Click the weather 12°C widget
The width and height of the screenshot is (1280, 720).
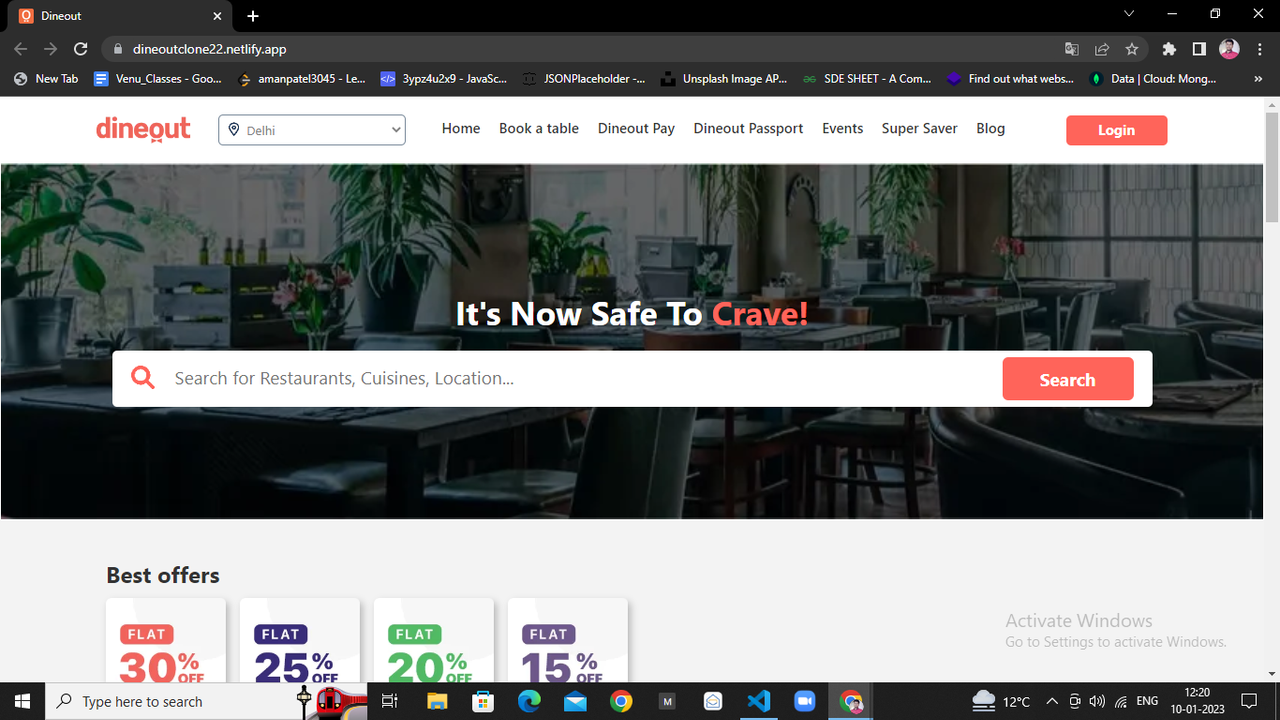click(x=1001, y=701)
